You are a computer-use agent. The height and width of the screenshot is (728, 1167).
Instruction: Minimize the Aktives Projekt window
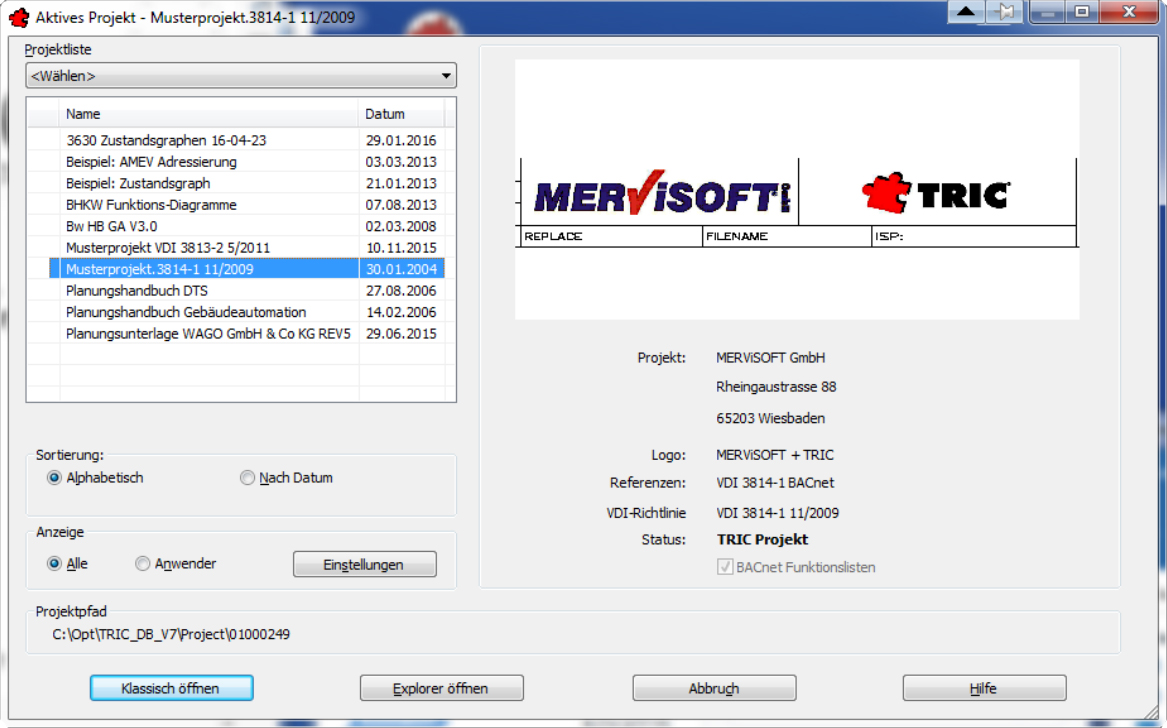click(x=1048, y=12)
